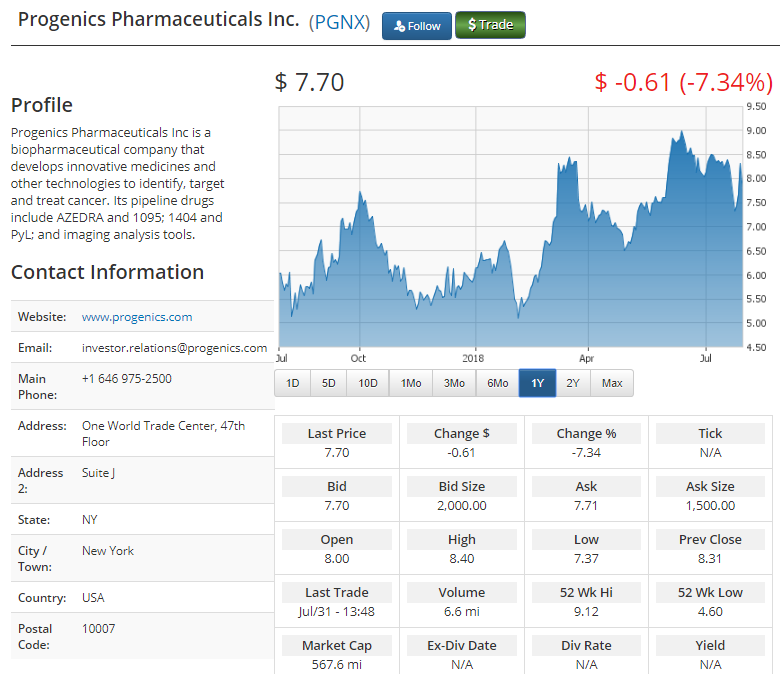Image resolution: width=780 pixels, height=674 pixels.
Task: Click the City value New York
Action: [107, 551]
